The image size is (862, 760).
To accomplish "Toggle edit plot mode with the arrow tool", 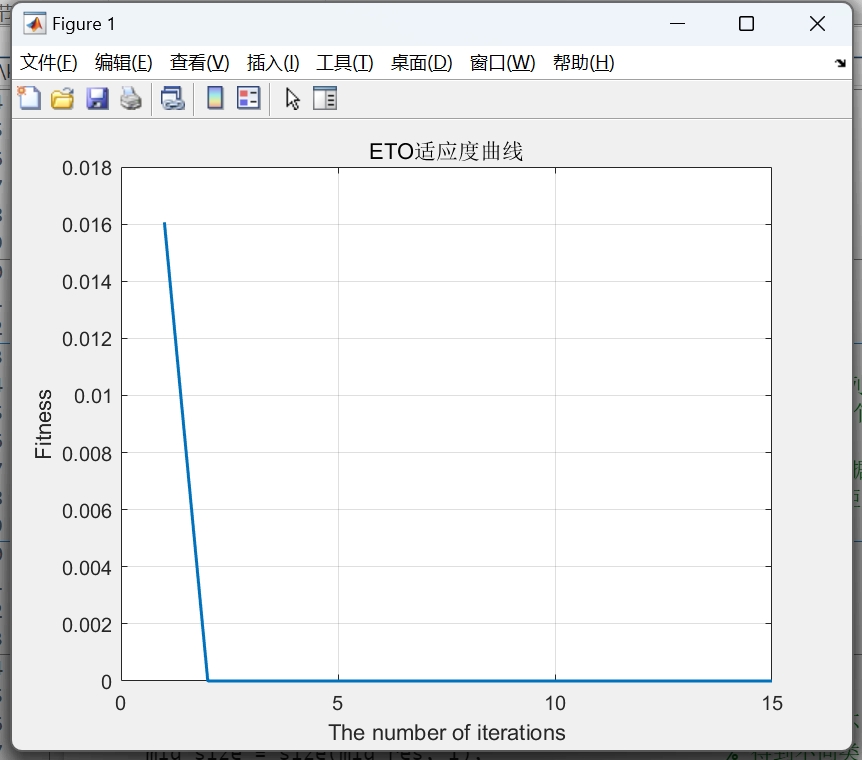I will [x=290, y=98].
